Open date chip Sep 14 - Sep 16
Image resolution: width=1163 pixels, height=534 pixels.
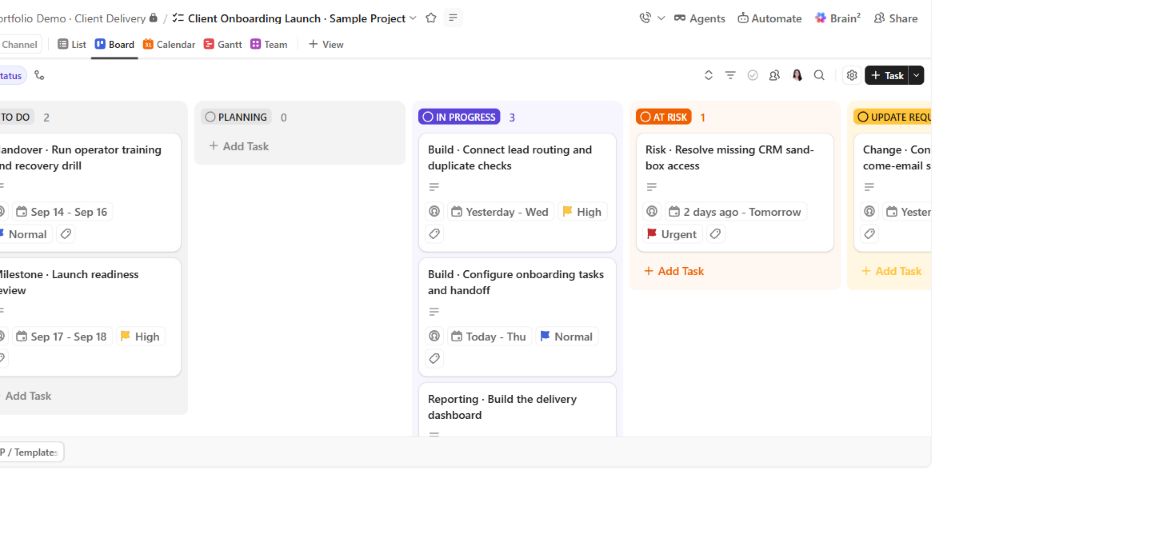click(x=62, y=211)
